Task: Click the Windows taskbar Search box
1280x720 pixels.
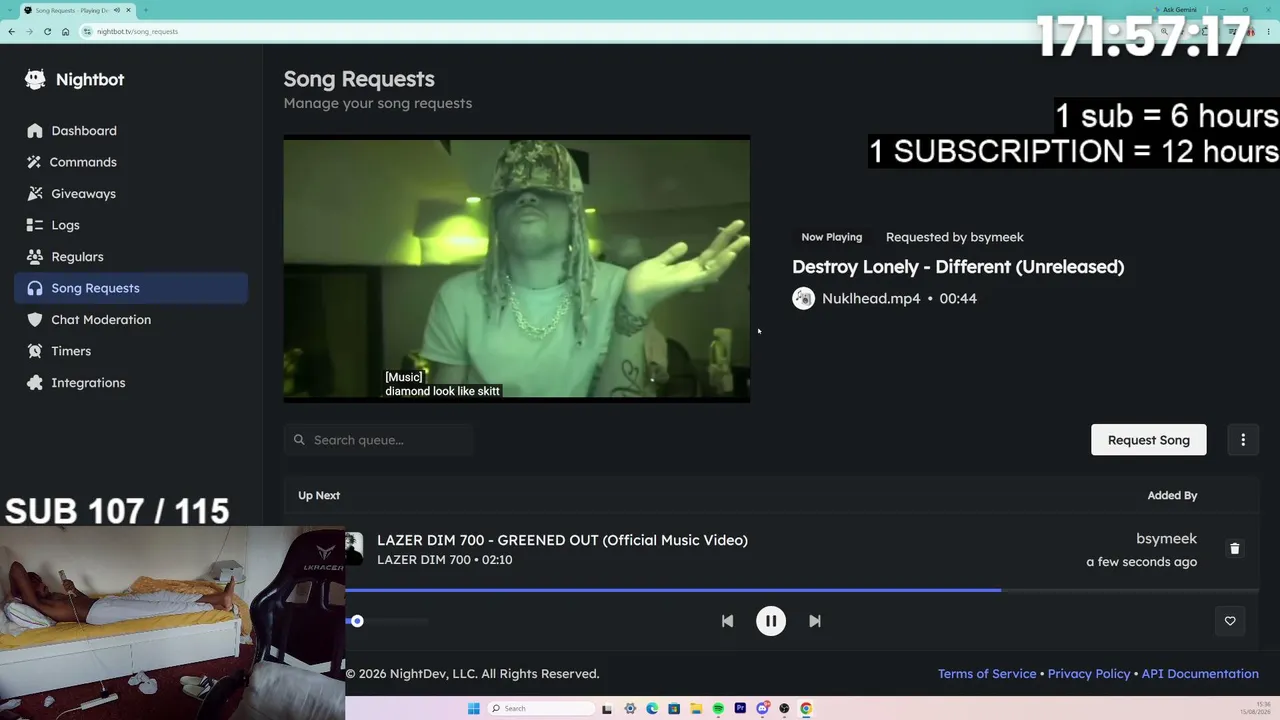Action: pos(541,709)
